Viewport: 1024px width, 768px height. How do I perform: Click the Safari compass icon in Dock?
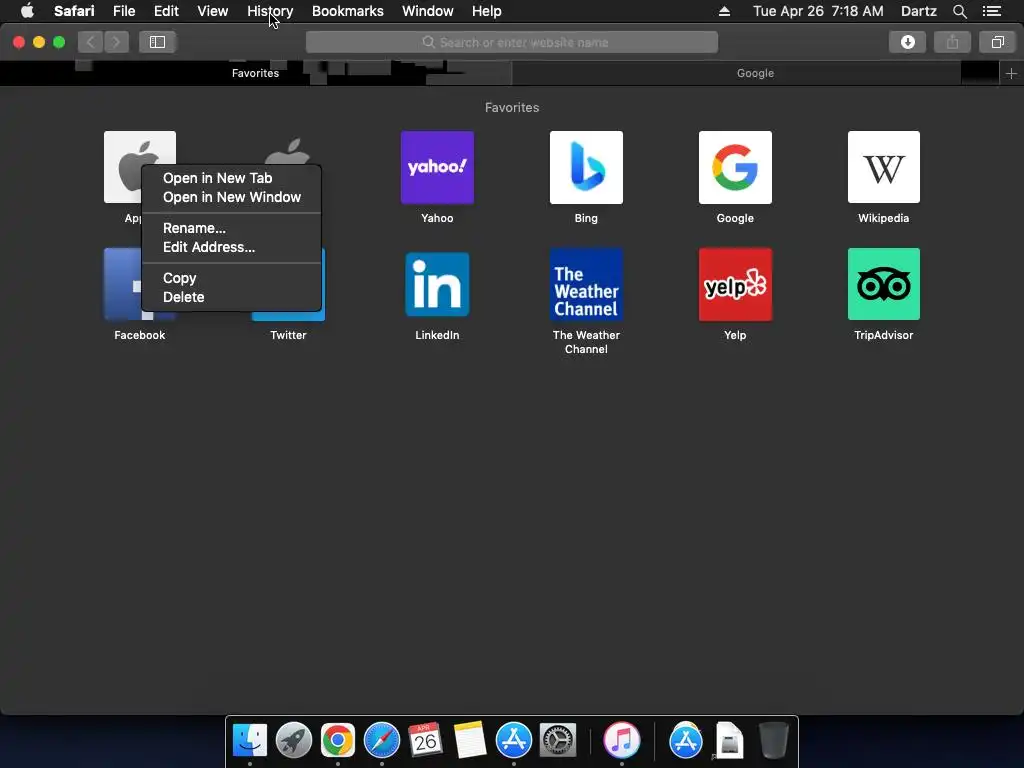382,741
